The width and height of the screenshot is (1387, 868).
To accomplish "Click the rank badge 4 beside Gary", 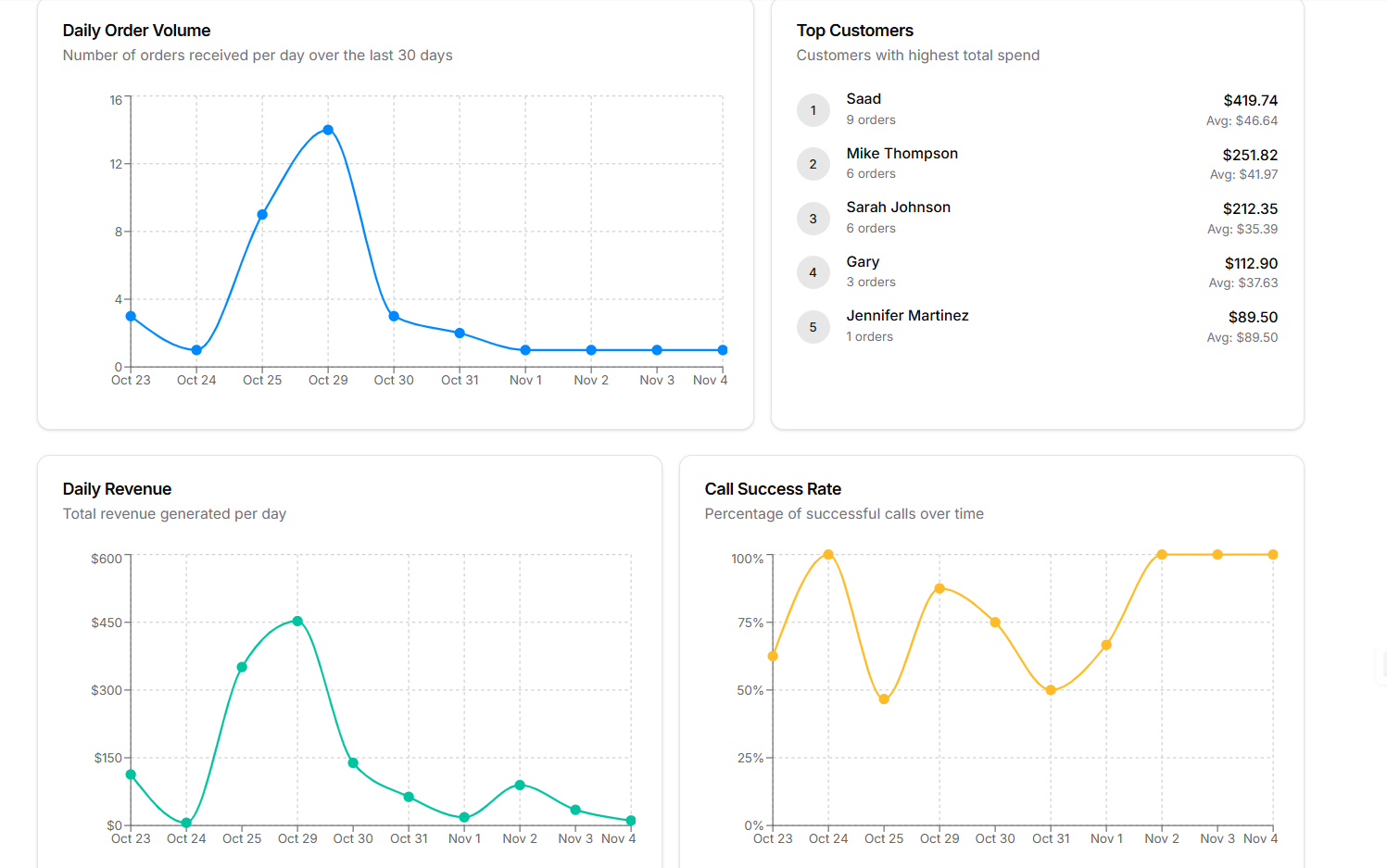I will pos(813,271).
